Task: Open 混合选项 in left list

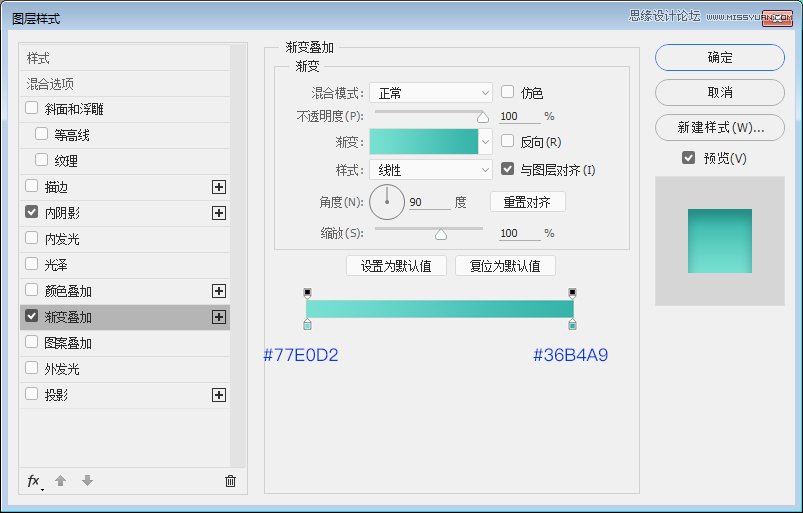Action: (124, 83)
